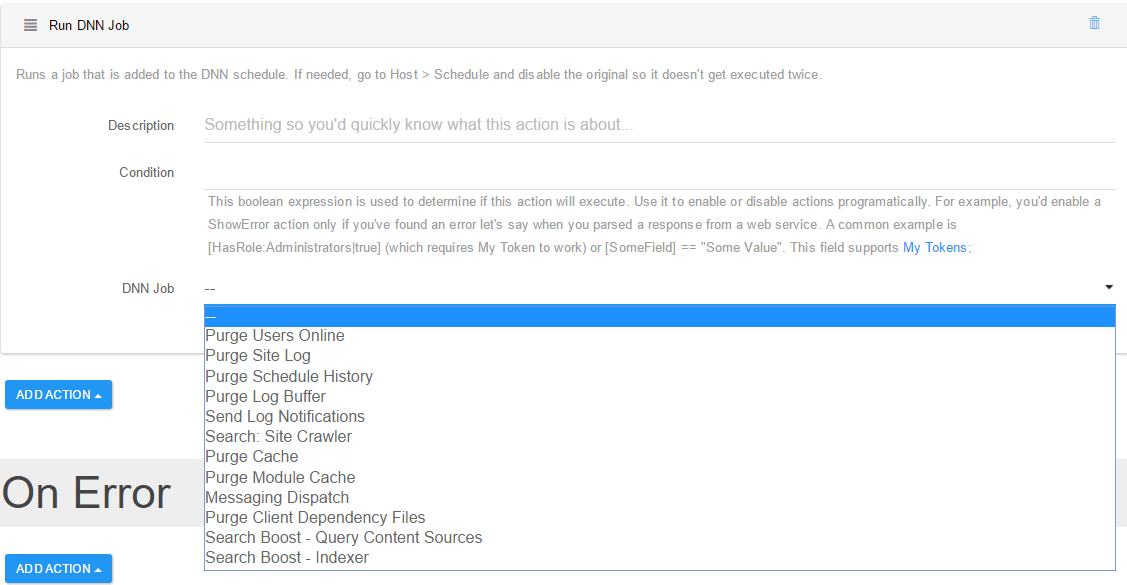
Task: Select Send Log Notifications job
Action: [x=659, y=417]
